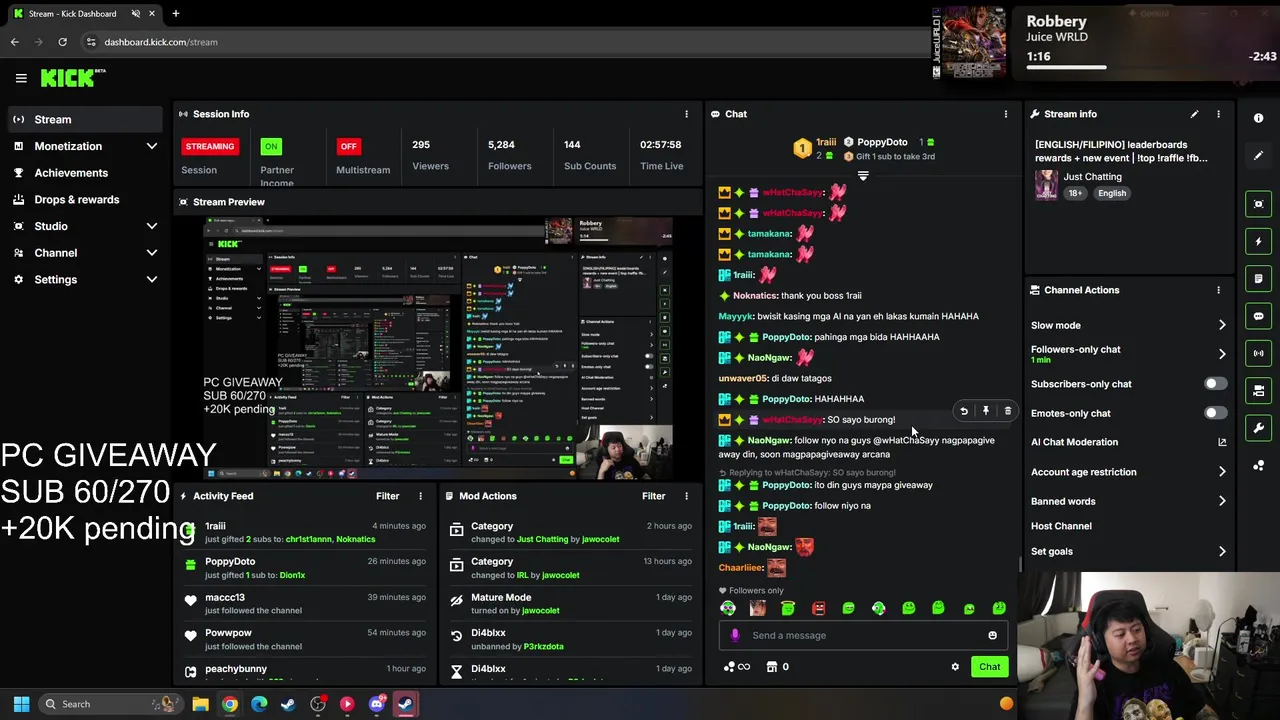Open AI Chat Moderation external link
Screen dimensions: 1280x720
[1222, 442]
